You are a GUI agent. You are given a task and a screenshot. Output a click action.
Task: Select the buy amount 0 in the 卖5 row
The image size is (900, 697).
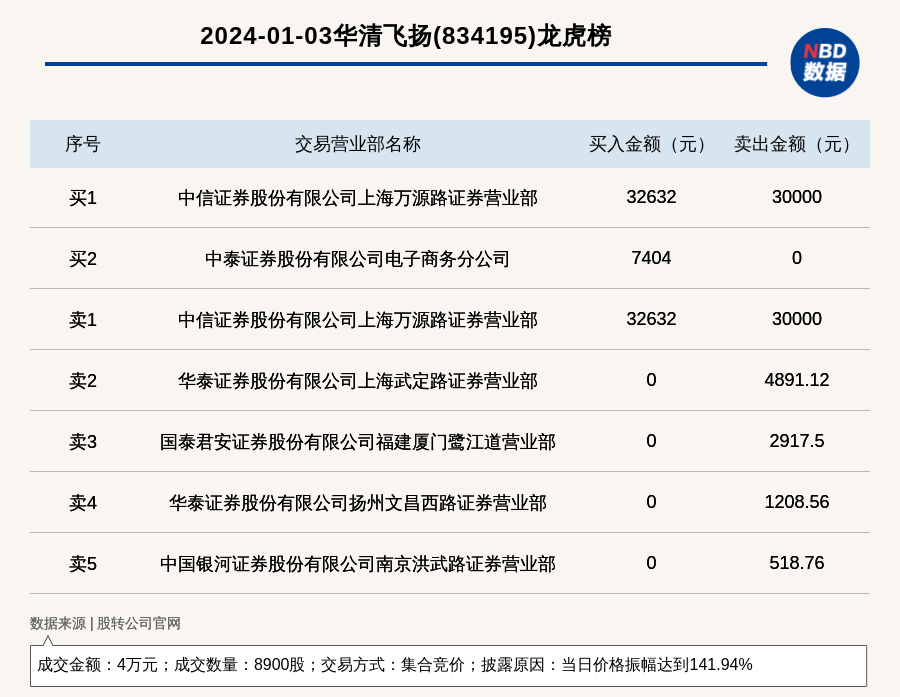tap(651, 563)
